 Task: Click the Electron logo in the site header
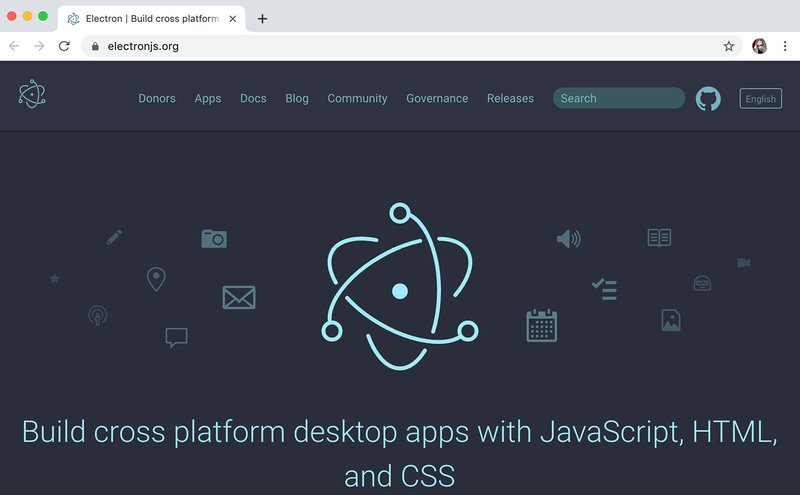tap(32, 94)
